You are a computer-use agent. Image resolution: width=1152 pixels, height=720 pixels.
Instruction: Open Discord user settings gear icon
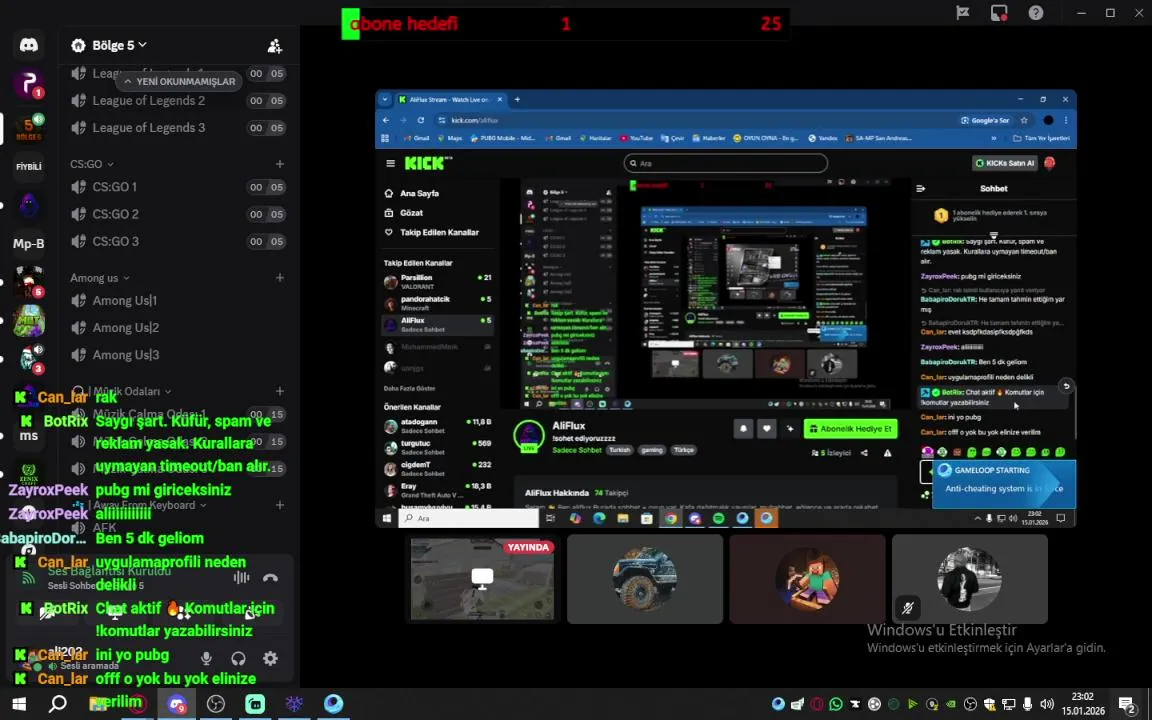coord(270,658)
